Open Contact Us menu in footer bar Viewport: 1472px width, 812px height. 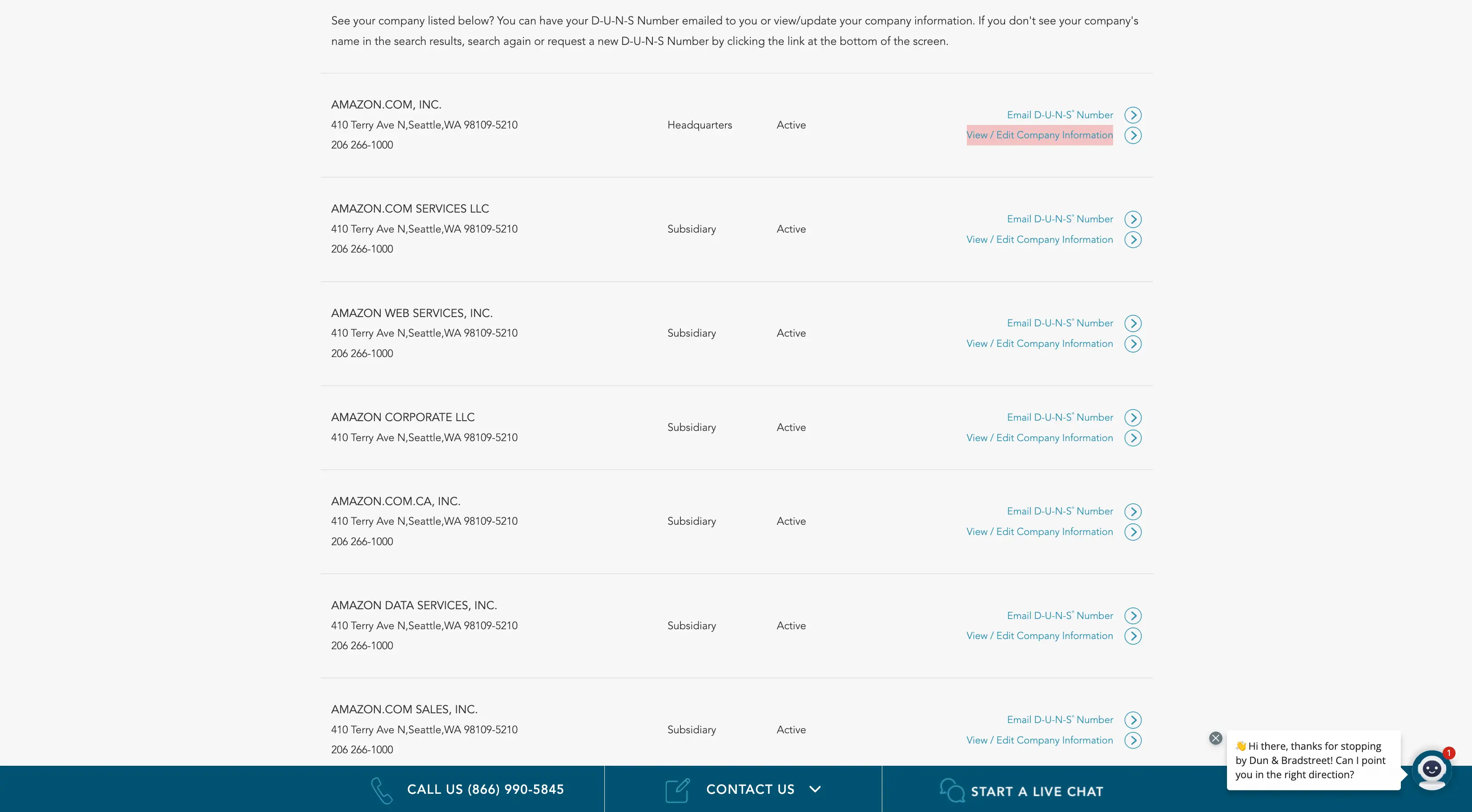(x=750, y=789)
